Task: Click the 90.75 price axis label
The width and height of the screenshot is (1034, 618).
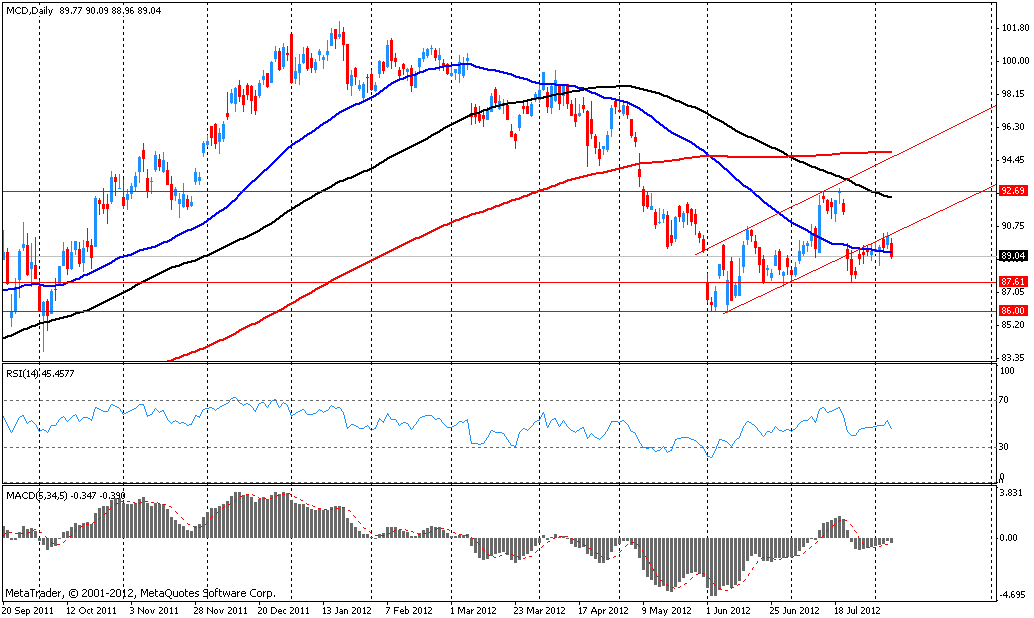Action: coord(1013,226)
